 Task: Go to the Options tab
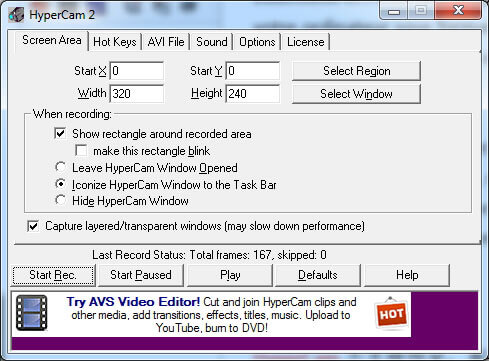257,42
